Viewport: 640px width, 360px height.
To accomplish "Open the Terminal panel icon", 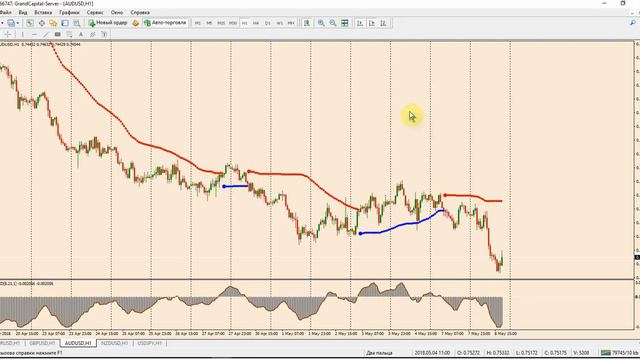I will pos(65,23).
